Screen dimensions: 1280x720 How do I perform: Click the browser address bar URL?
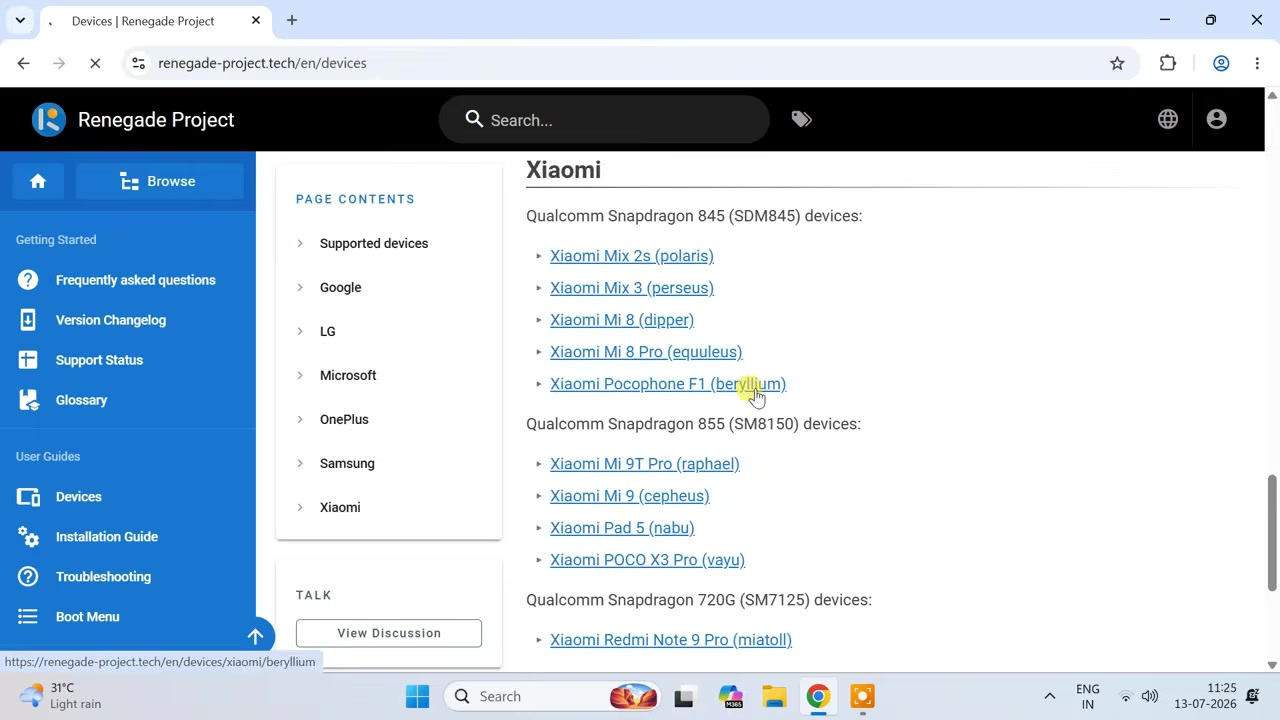coord(262,63)
